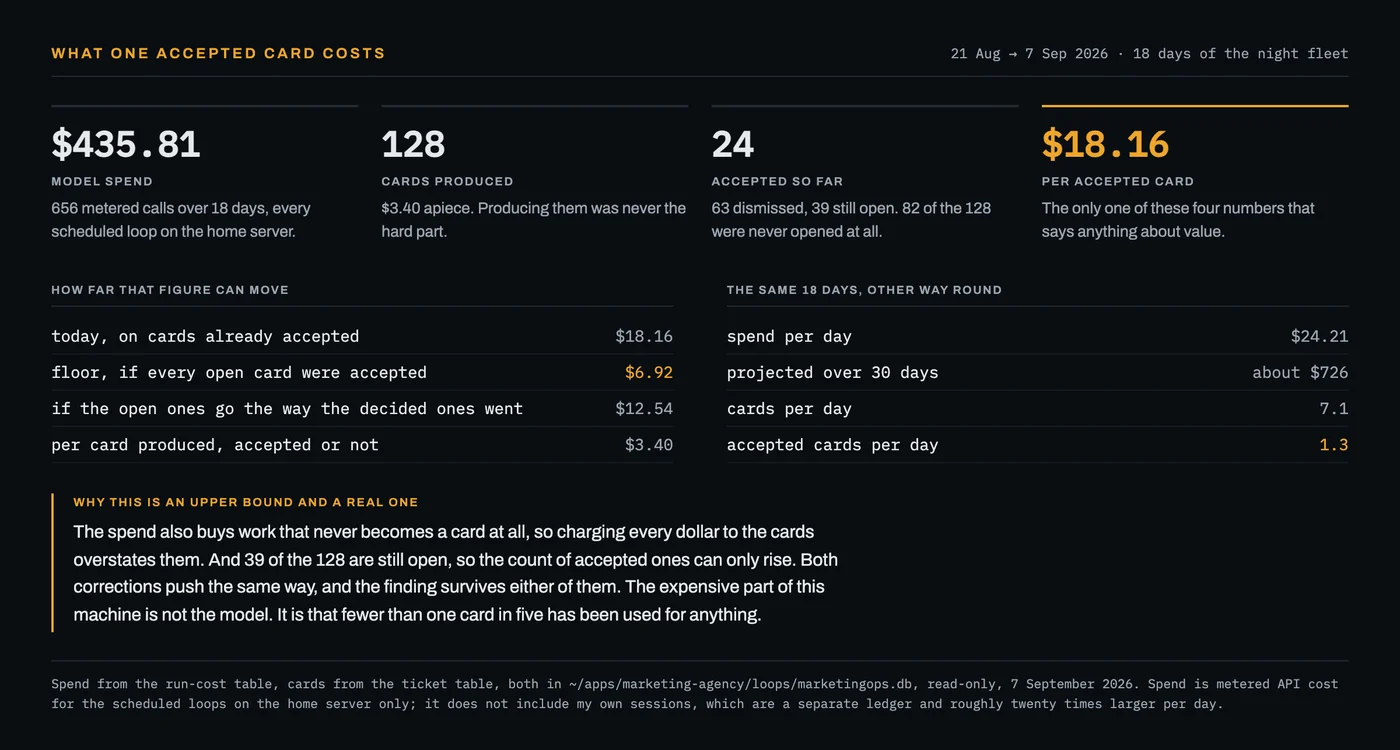
Task: Click the 'HOW FAR THAT FIGURE CAN MOVE' heading
Action: coord(170,290)
